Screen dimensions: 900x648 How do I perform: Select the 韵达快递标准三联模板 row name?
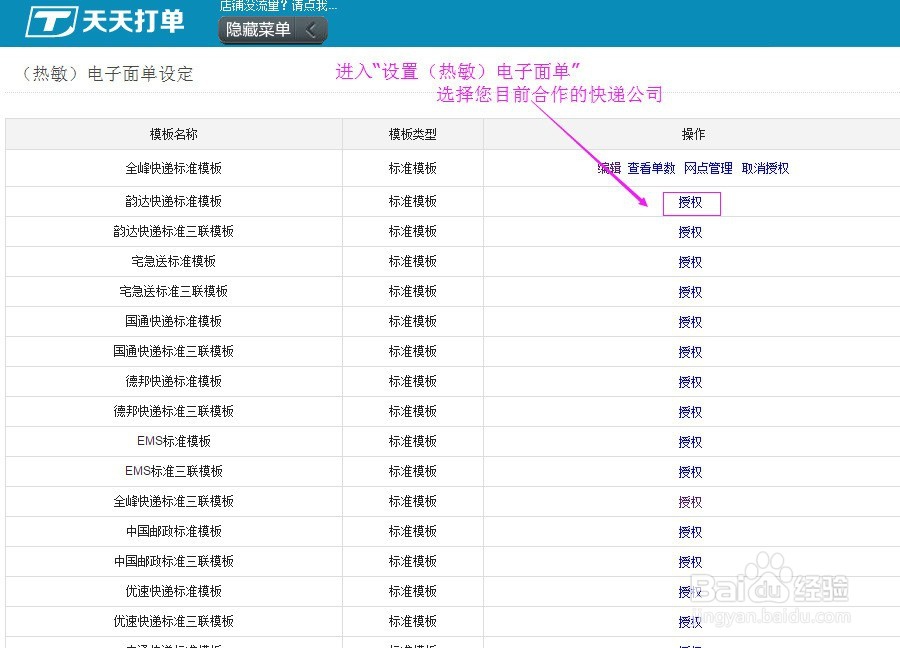pyautogui.click(x=173, y=231)
